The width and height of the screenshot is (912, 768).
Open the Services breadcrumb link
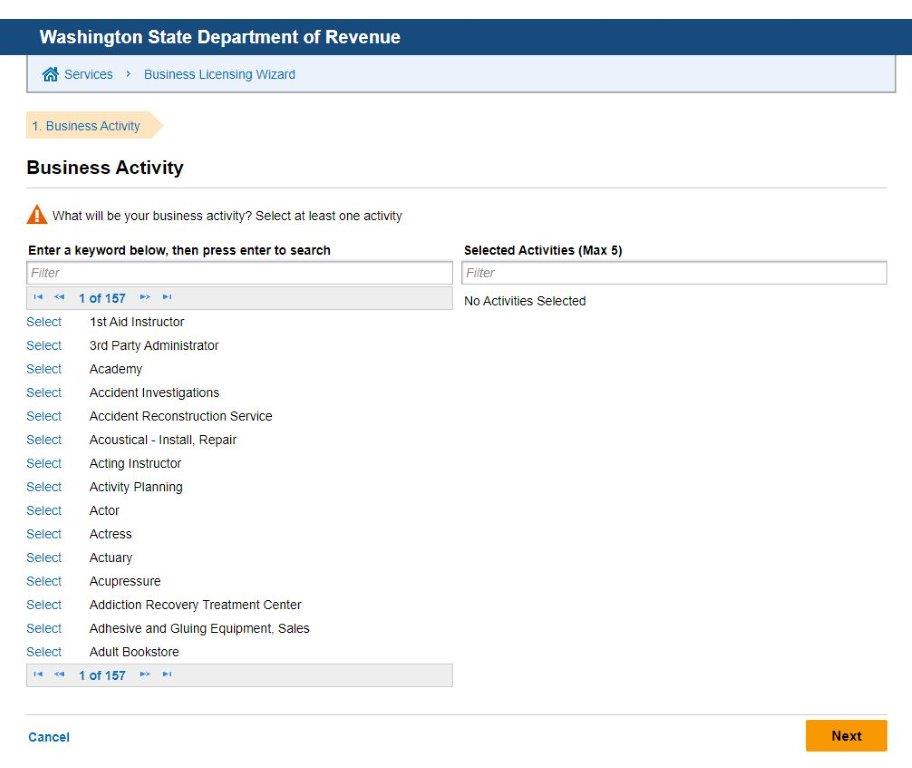pyautogui.click(x=88, y=74)
